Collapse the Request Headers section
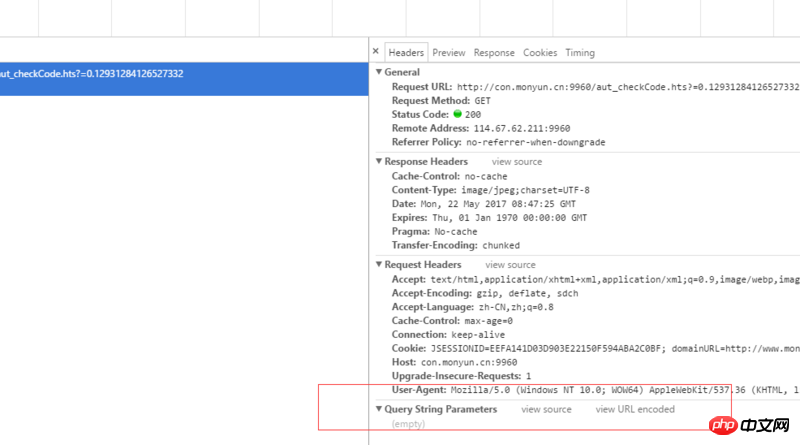 pos(379,264)
